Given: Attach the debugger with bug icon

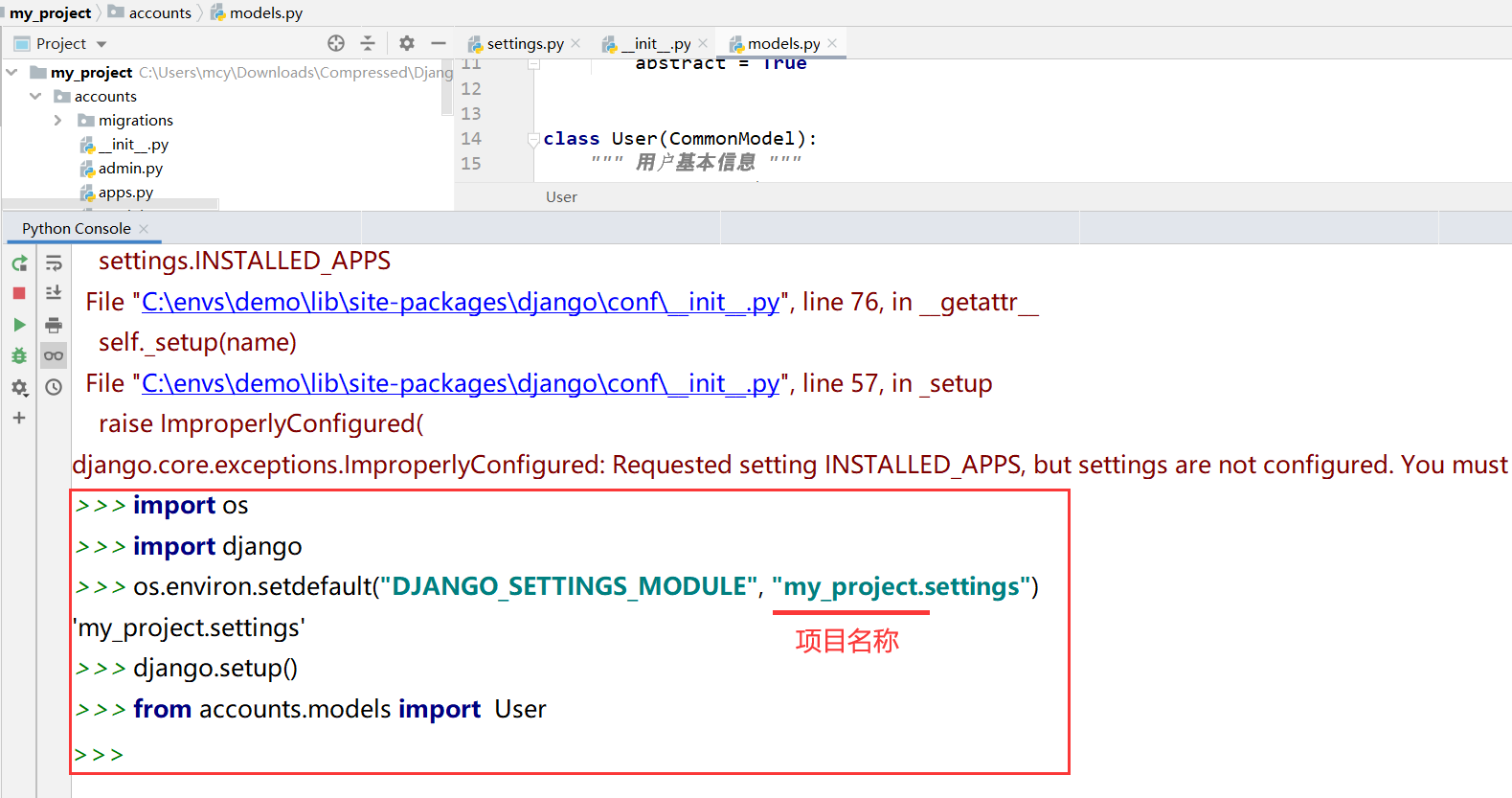Looking at the screenshot, I should (19, 355).
